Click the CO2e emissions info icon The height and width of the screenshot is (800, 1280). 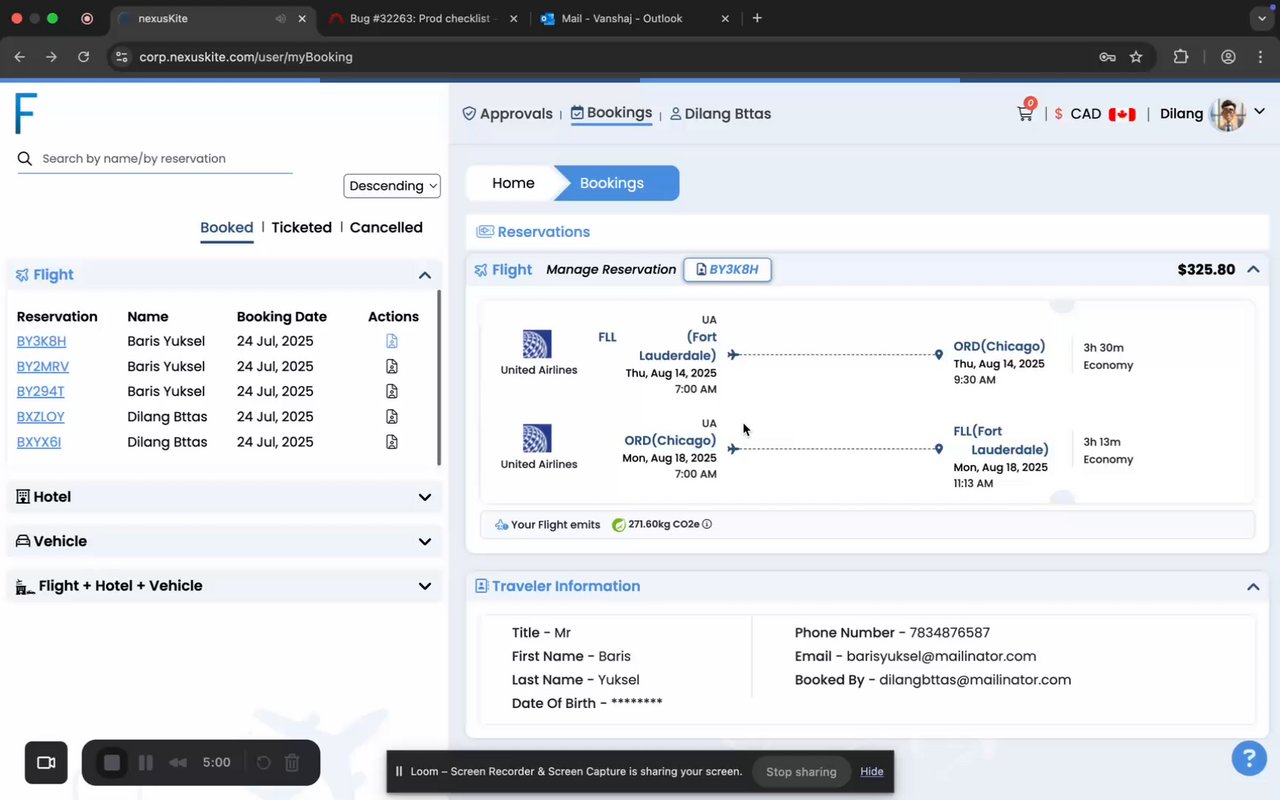click(x=707, y=524)
